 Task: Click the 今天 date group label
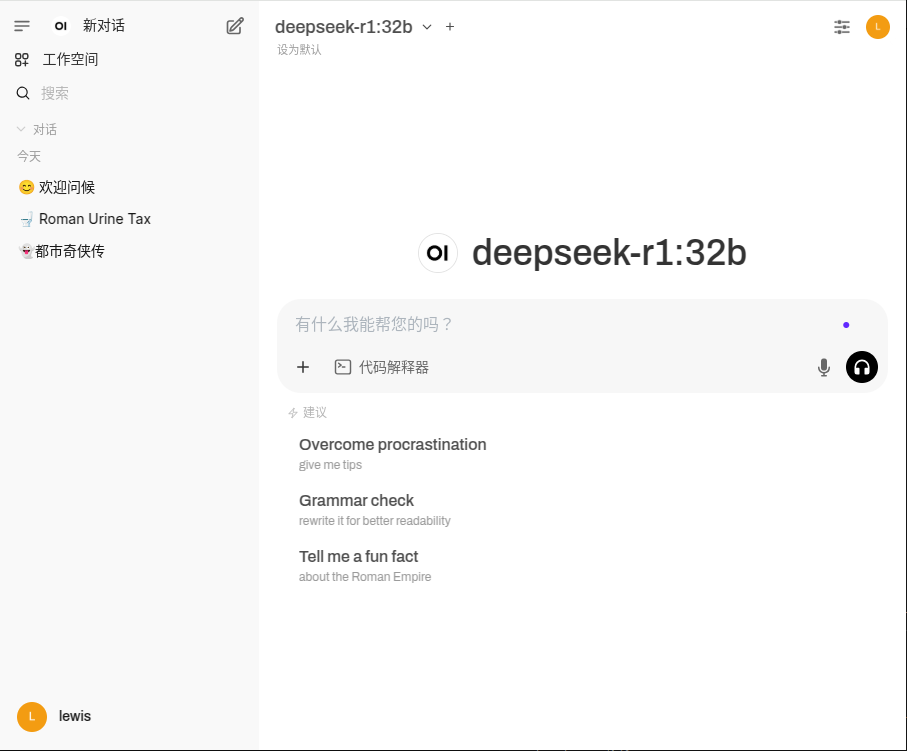[x=29, y=156]
